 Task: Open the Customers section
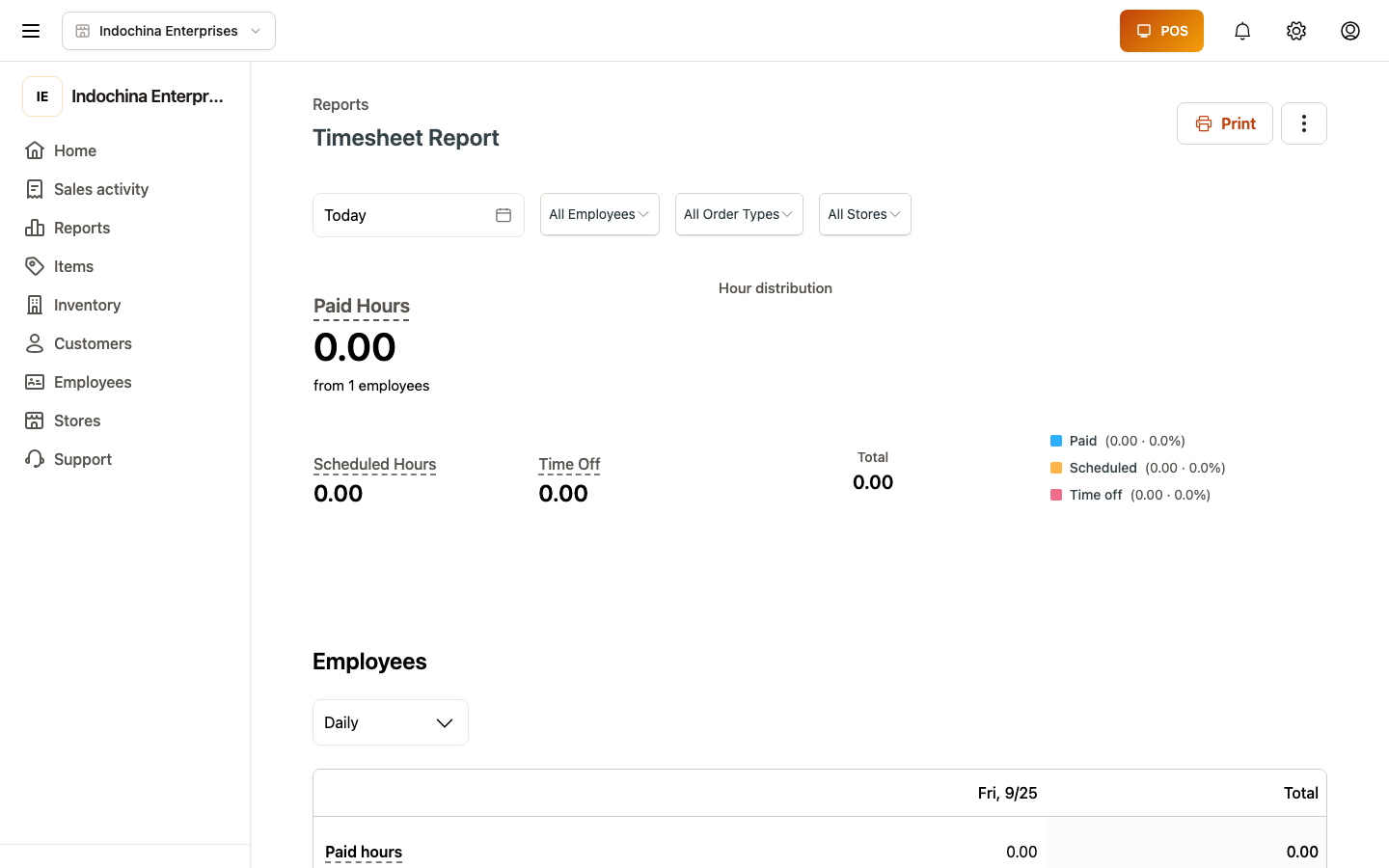tap(93, 343)
